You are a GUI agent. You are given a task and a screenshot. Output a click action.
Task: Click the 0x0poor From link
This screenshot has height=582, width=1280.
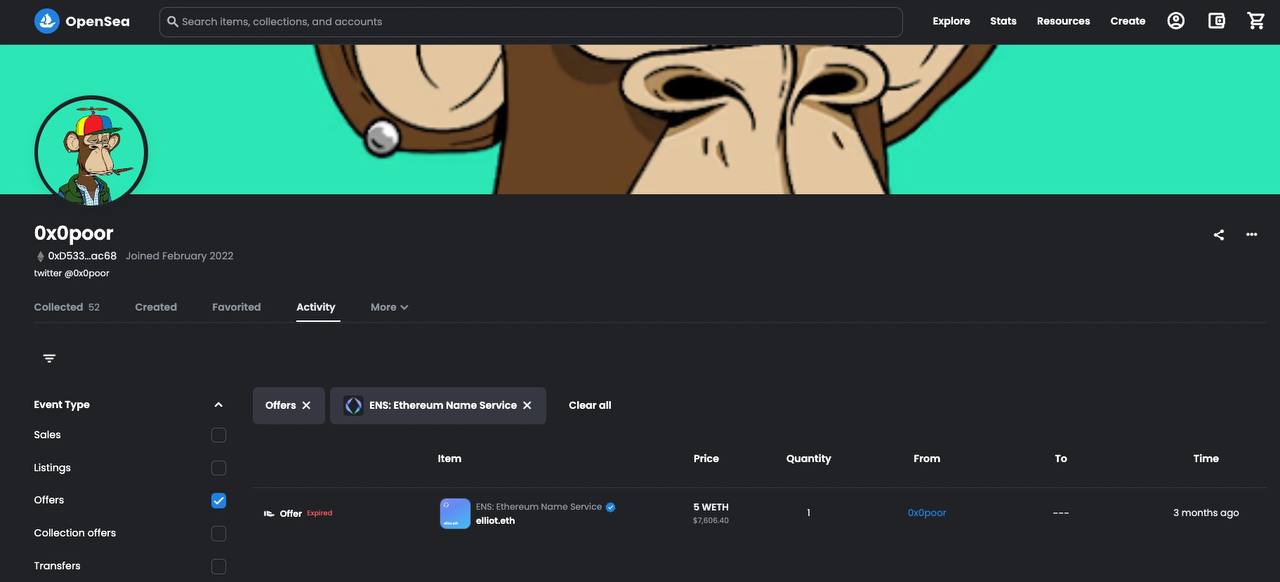click(x=927, y=513)
